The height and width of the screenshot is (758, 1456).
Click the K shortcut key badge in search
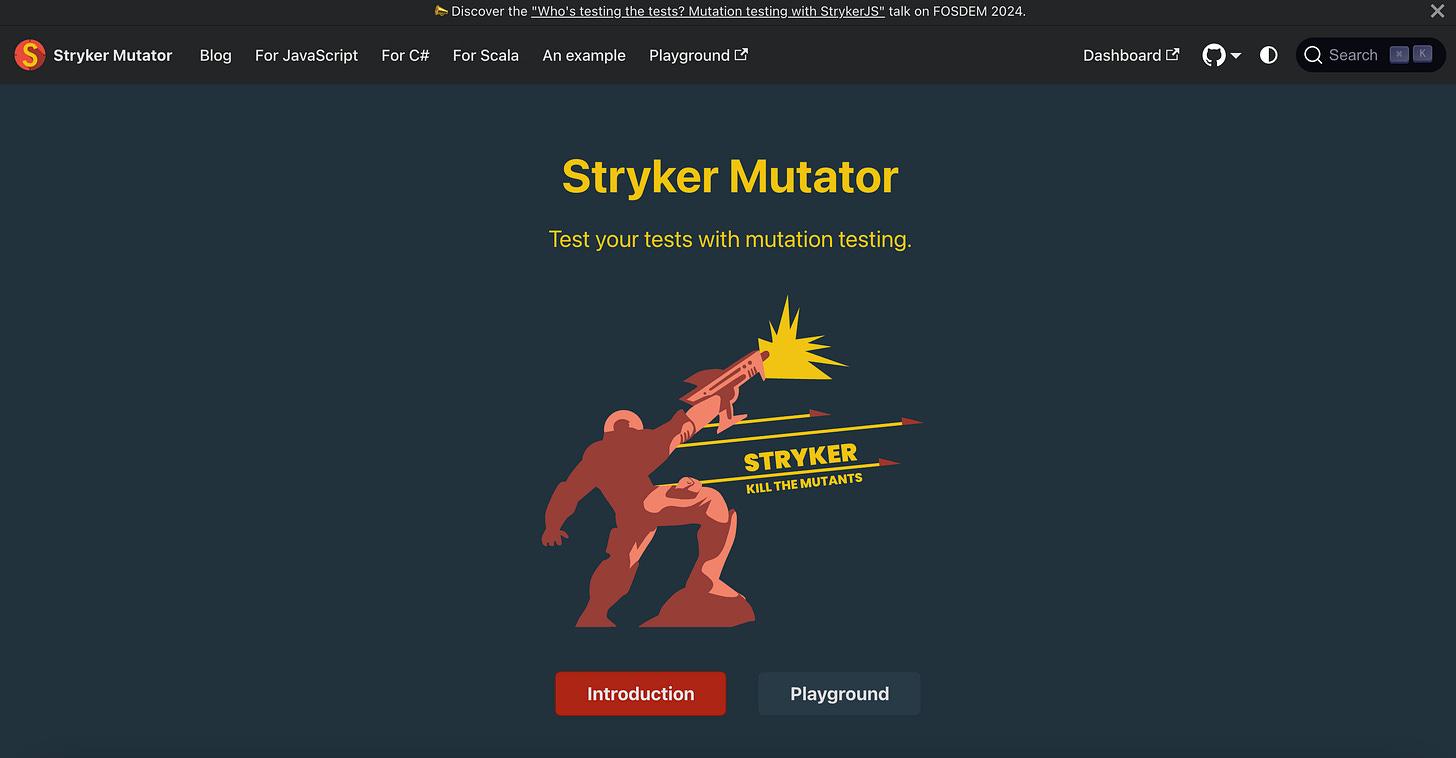[1422, 55]
